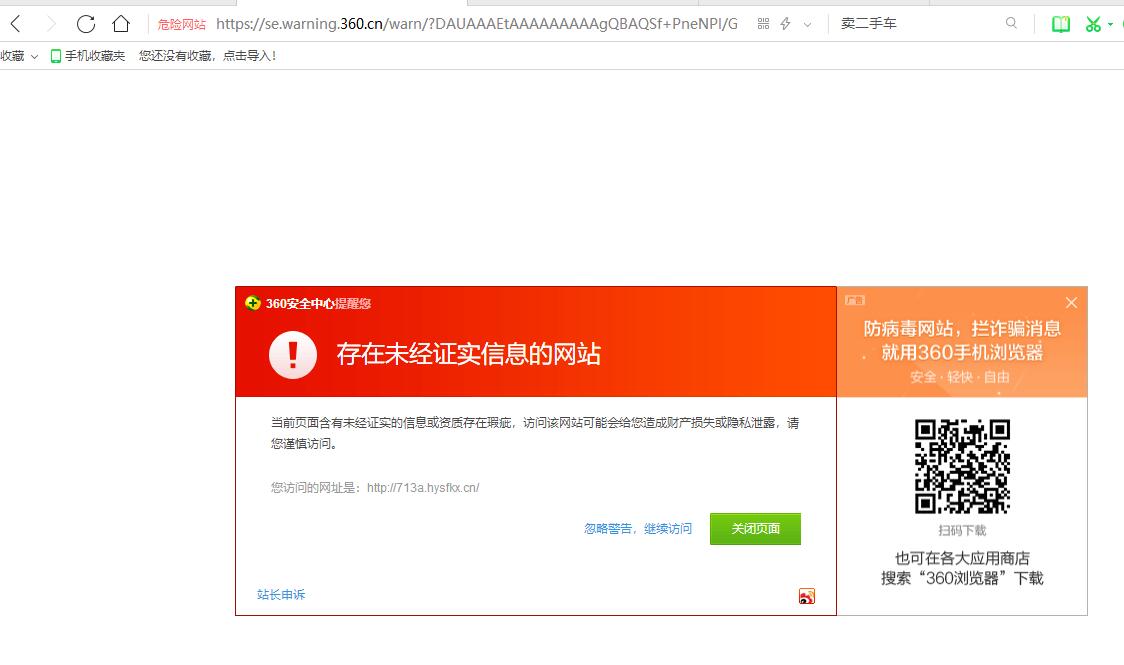Close the 360 mobile browser ad panel
This screenshot has height=665, width=1124.
(x=1071, y=302)
